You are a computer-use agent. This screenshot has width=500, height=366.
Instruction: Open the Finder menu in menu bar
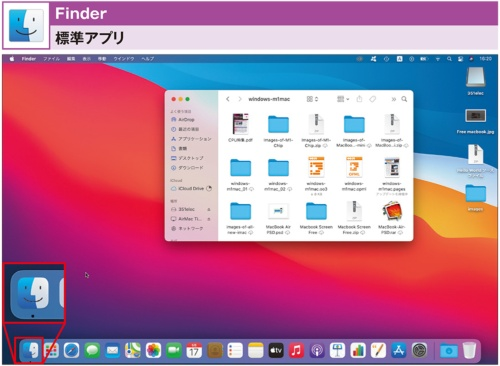29,59
